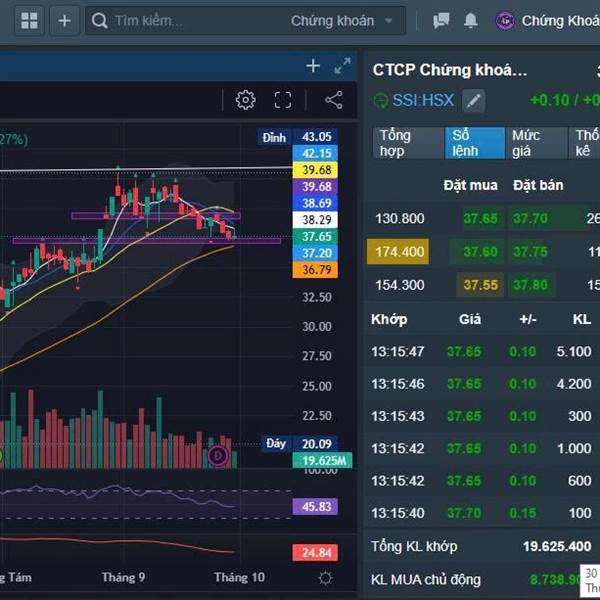
Task: Click the purple user avatar icon
Action: 505,20
